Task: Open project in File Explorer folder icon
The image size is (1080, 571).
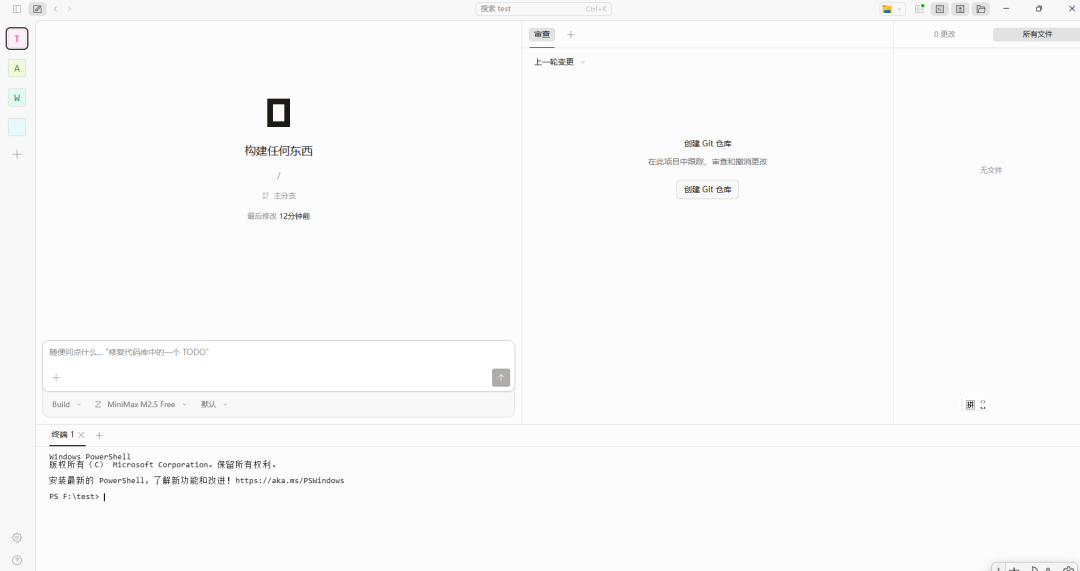Action: click(887, 9)
